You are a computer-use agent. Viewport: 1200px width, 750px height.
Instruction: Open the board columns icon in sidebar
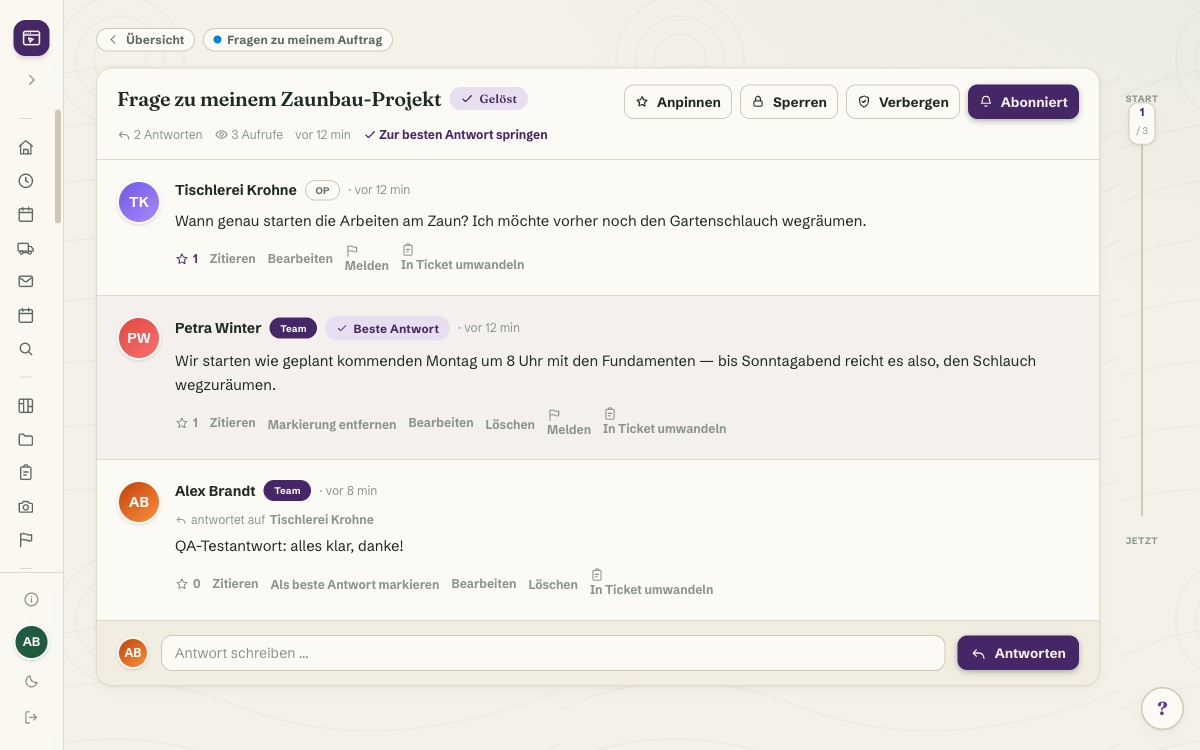26,405
